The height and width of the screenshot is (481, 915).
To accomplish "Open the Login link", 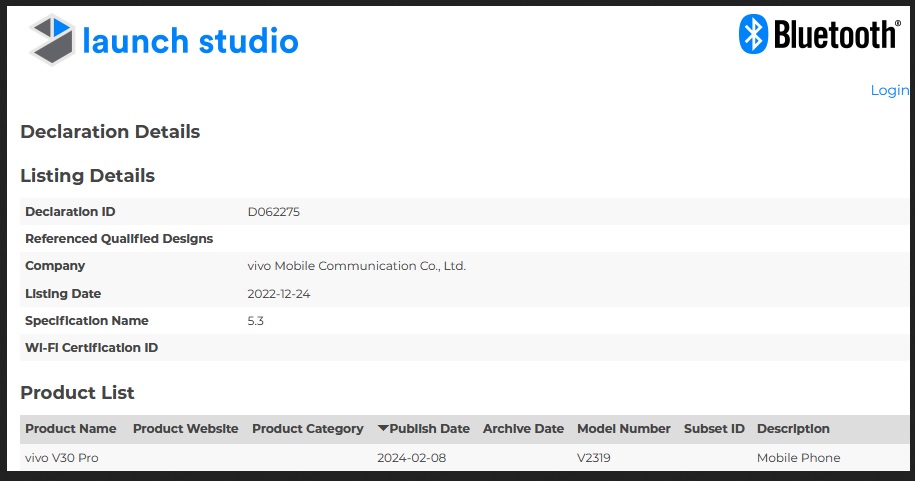I will click(x=889, y=90).
